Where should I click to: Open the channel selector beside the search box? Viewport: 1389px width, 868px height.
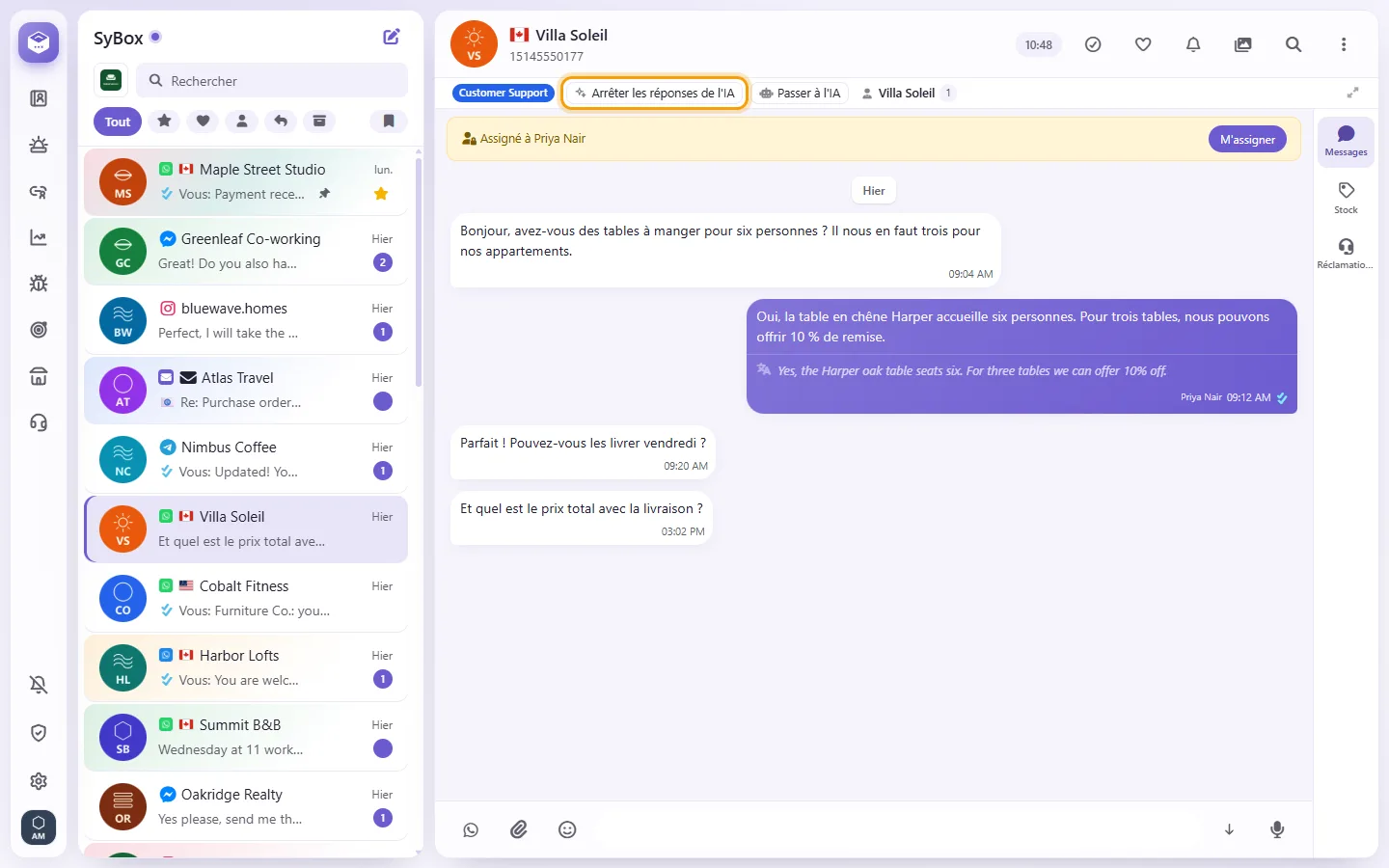coord(111,81)
